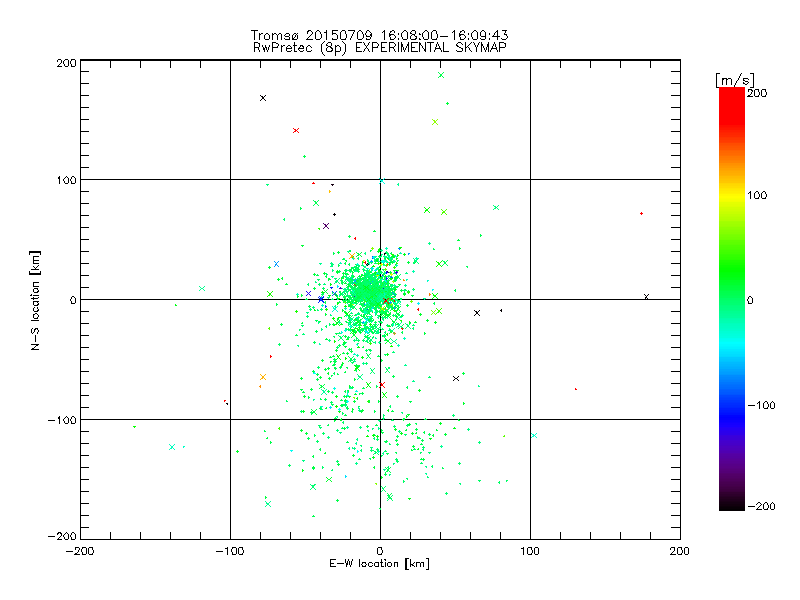This screenshot has height=600, width=800.
Task: Click the '-200' tick label on the E-W axis
Action: [80, 552]
